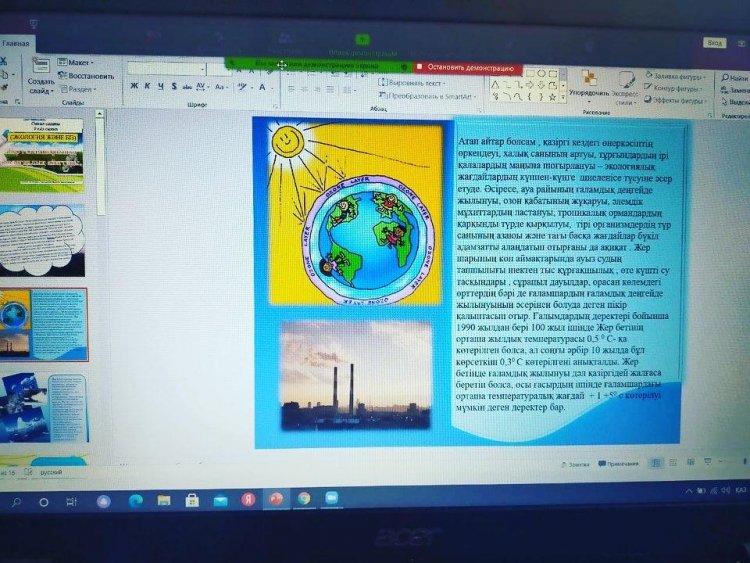The width and height of the screenshot is (750, 563).
Task: Toggle italic formatting (К)
Action: click(x=147, y=86)
